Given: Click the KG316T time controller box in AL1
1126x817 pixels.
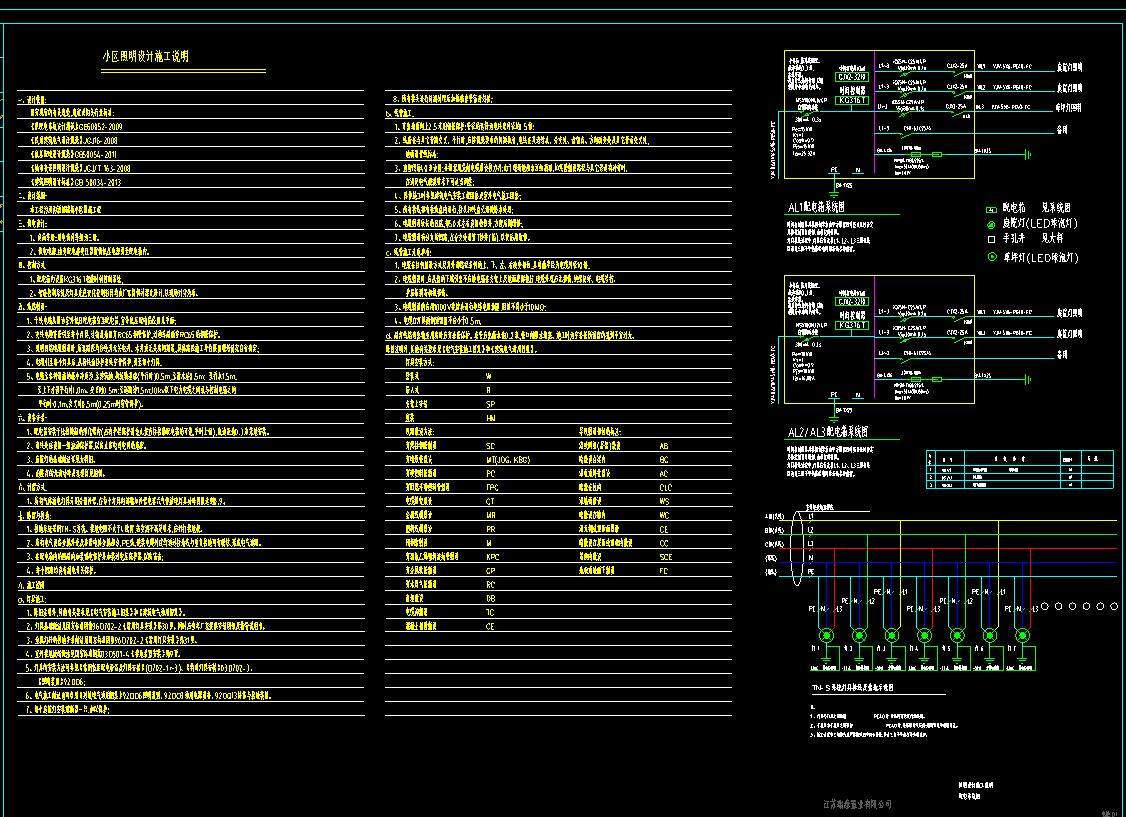Looking at the screenshot, I should click(852, 102).
